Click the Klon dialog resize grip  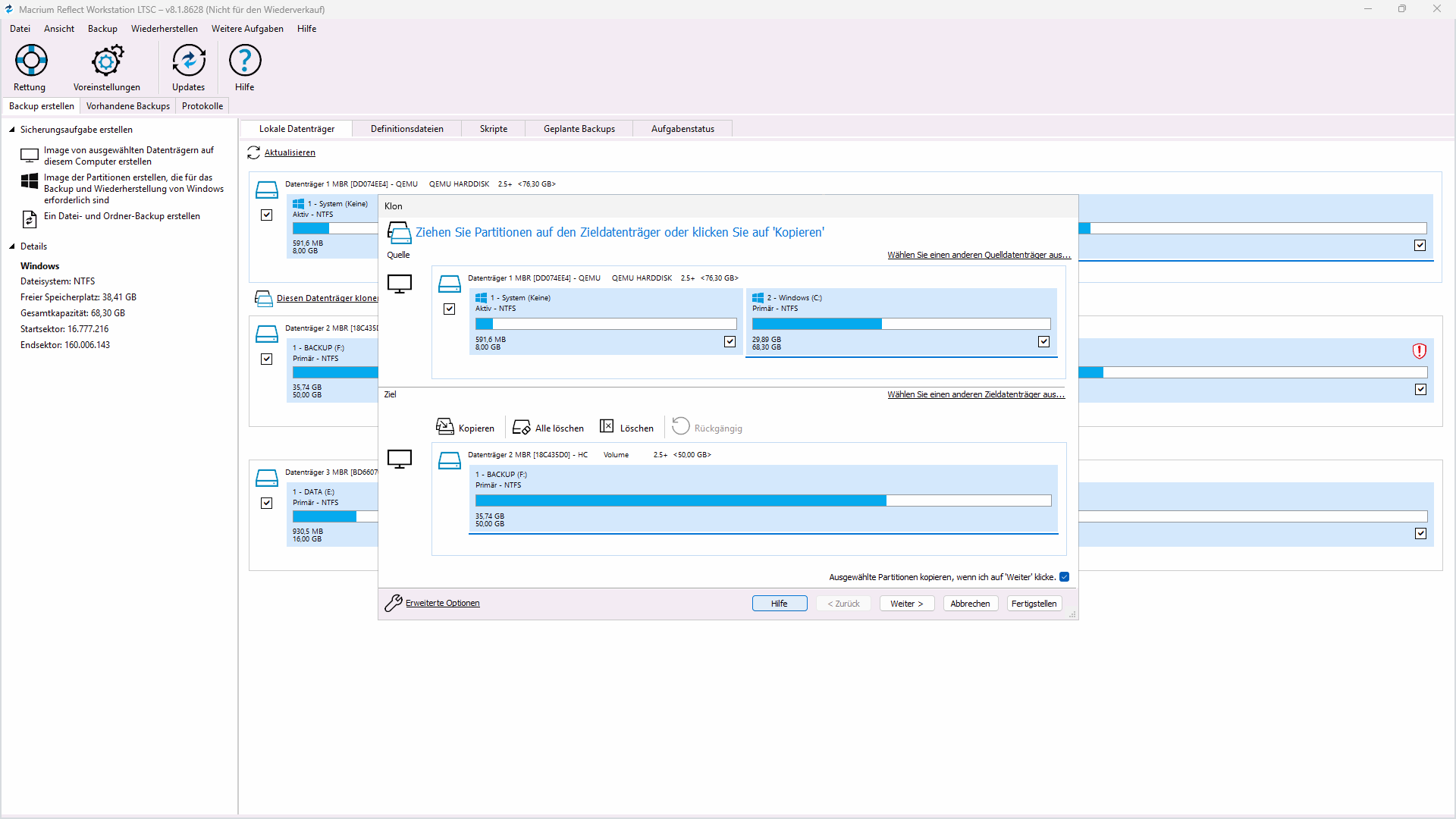tap(1073, 614)
